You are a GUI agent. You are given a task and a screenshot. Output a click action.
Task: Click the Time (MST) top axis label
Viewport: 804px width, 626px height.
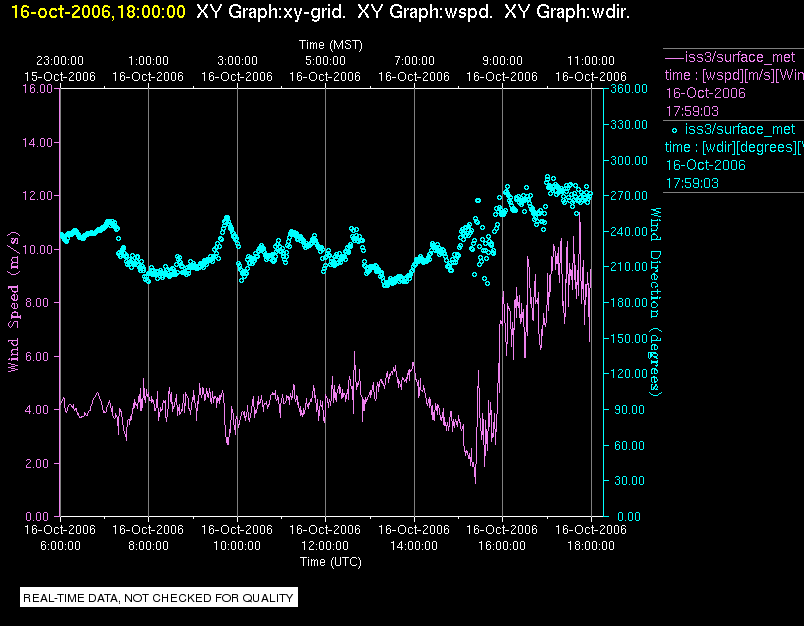(x=331, y=45)
